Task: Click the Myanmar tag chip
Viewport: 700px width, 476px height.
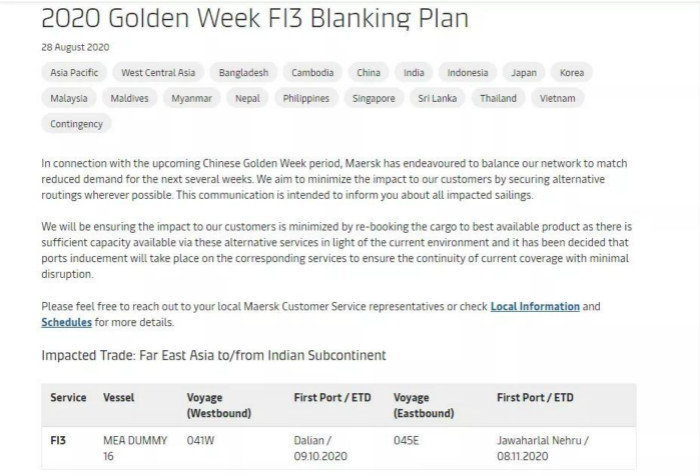Action: pyautogui.click(x=192, y=98)
